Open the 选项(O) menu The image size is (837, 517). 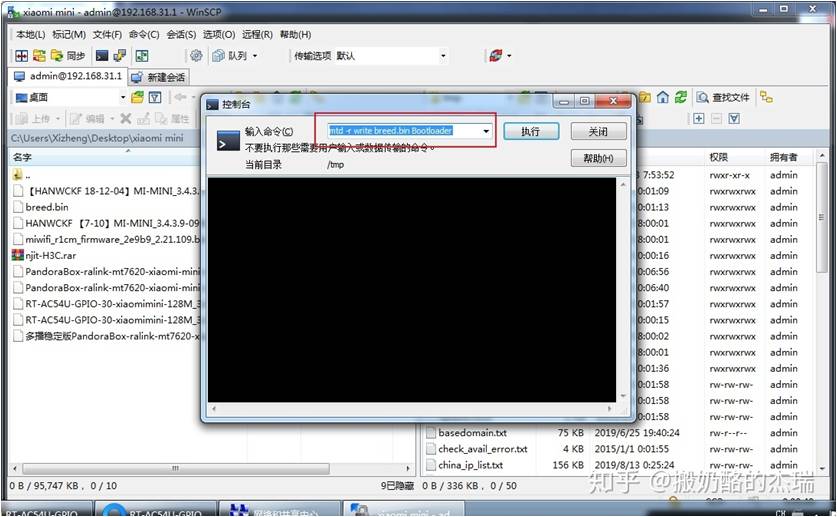[219, 35]
